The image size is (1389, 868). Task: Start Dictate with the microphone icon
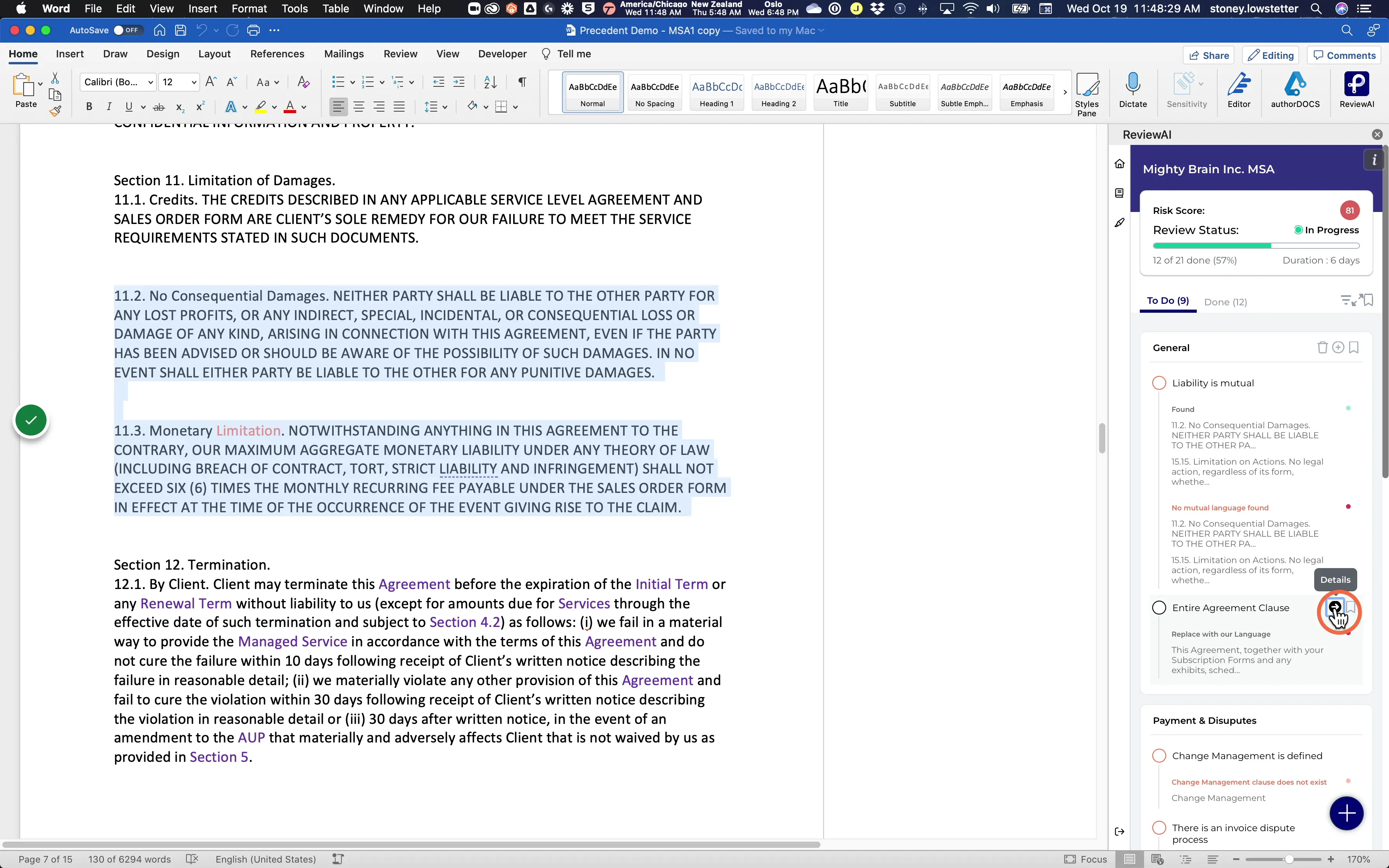(x=1132, y=90)
